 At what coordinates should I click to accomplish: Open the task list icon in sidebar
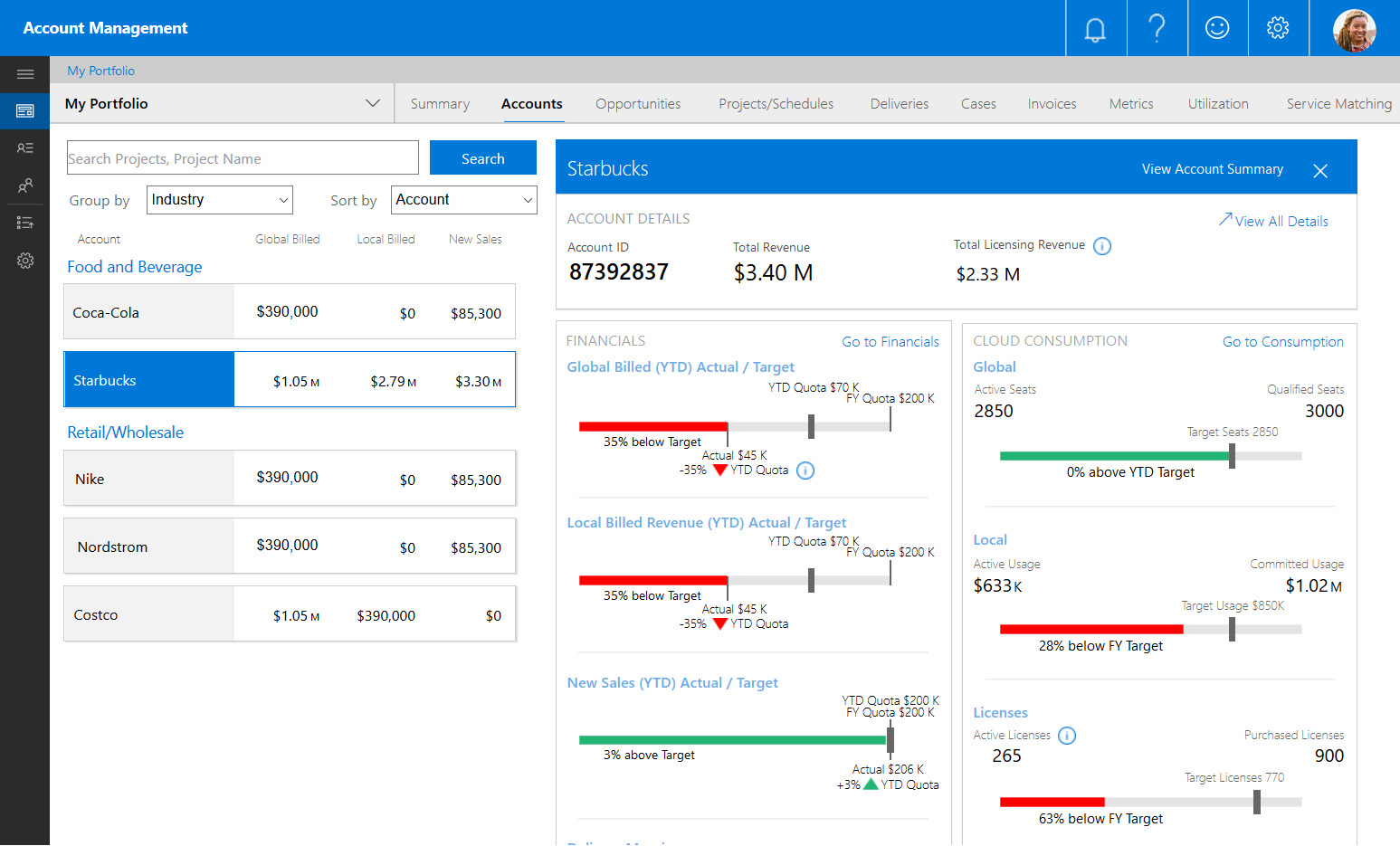click(x=25, y=223)
